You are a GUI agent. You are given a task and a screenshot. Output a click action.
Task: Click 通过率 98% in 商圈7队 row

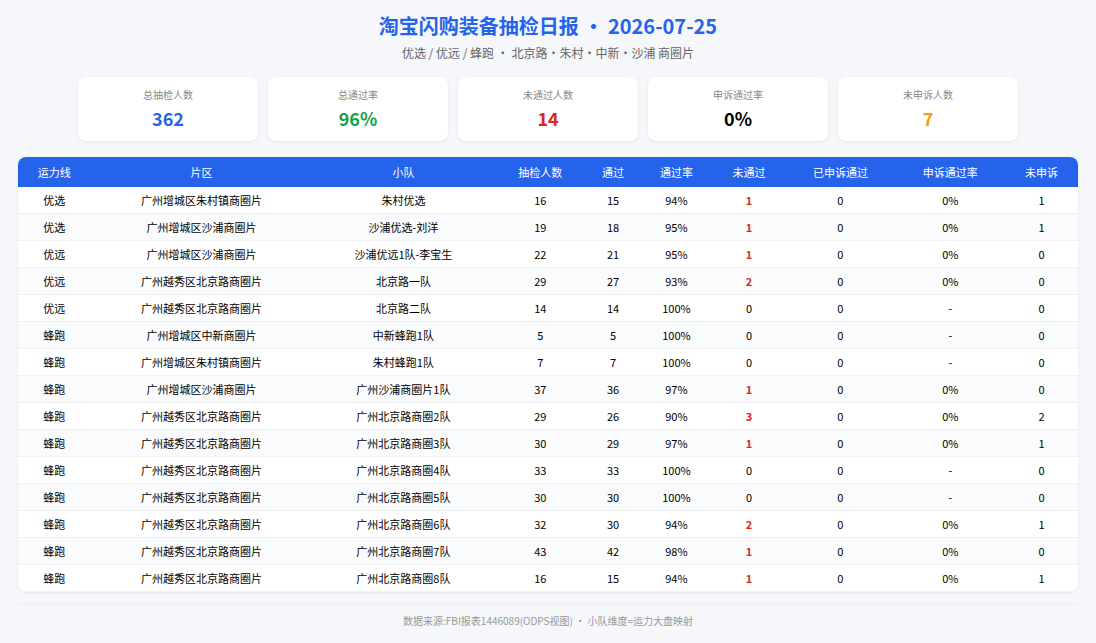pyautogui.click(x=676, y=552)
